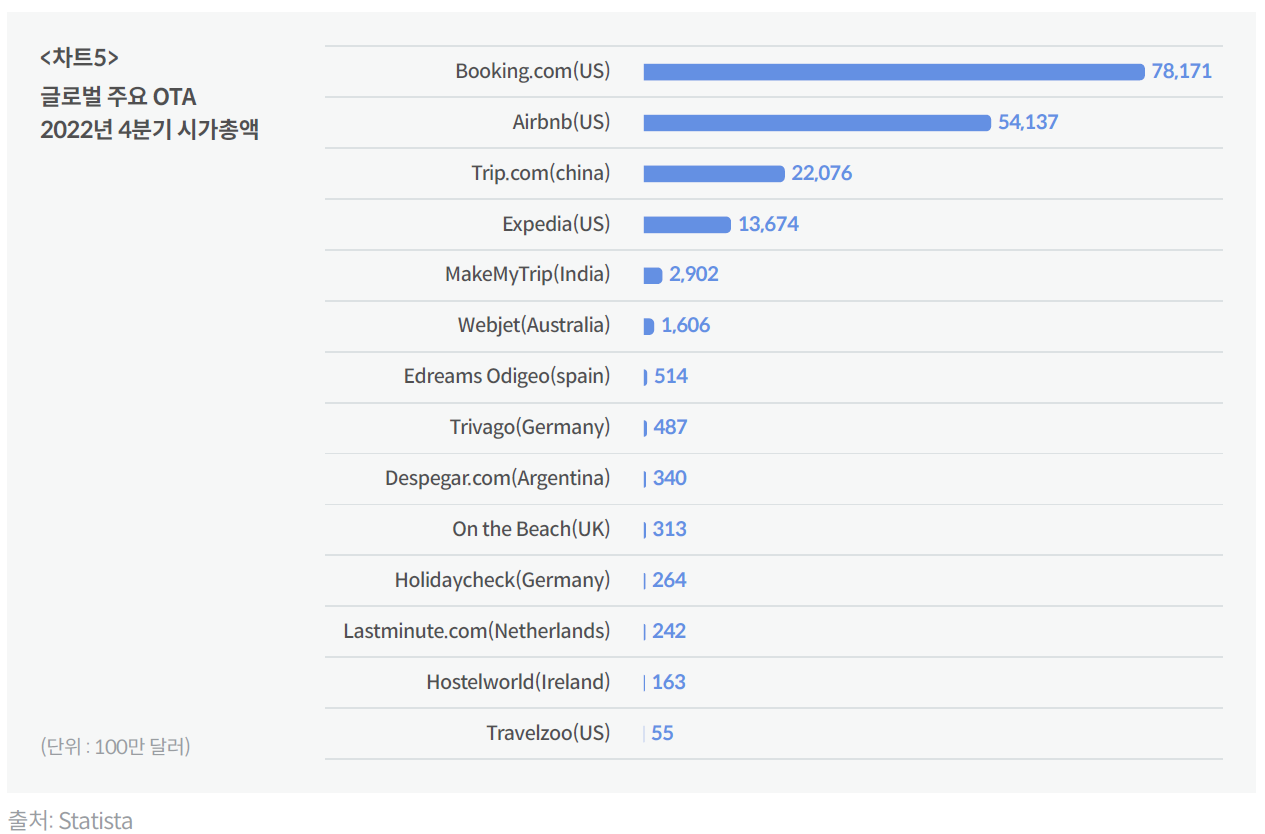Select the Expedia bar in chart
The width and height of the screenshot is (1265, 834).
pyautogui.click(x=687, y=224)
